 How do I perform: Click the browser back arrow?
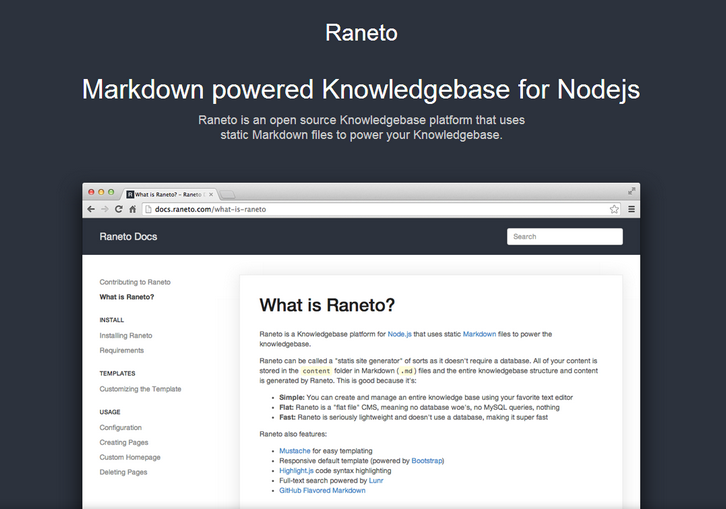(91, 209)
